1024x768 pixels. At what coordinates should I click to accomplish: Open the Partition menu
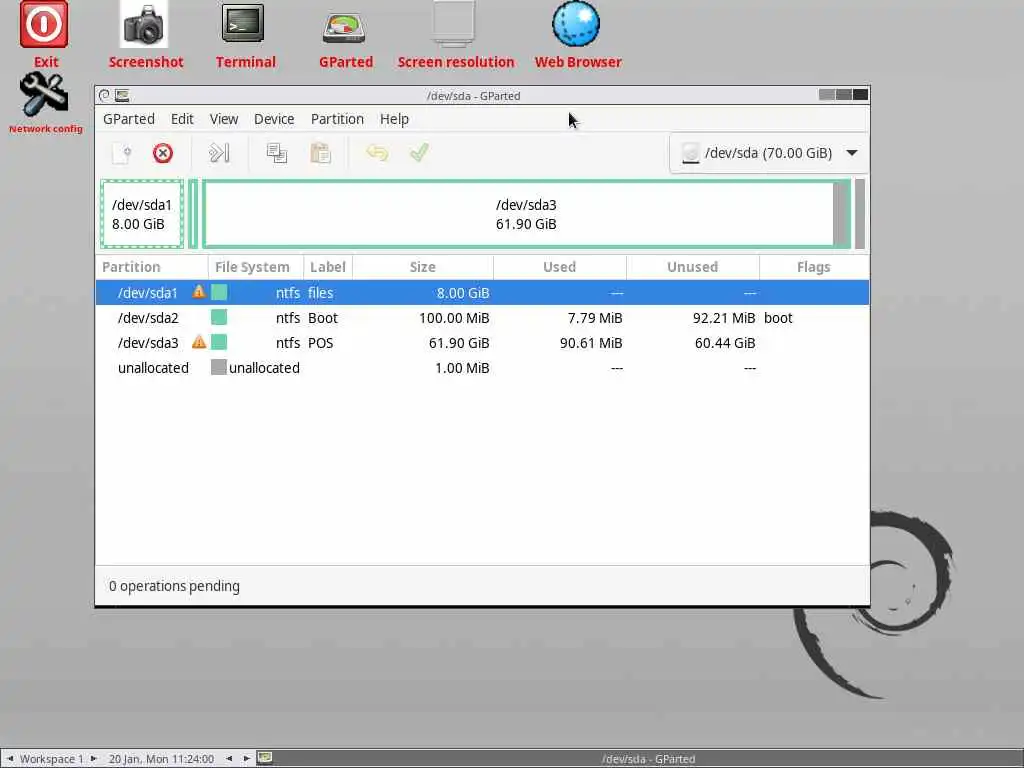[x=337, y=119]
